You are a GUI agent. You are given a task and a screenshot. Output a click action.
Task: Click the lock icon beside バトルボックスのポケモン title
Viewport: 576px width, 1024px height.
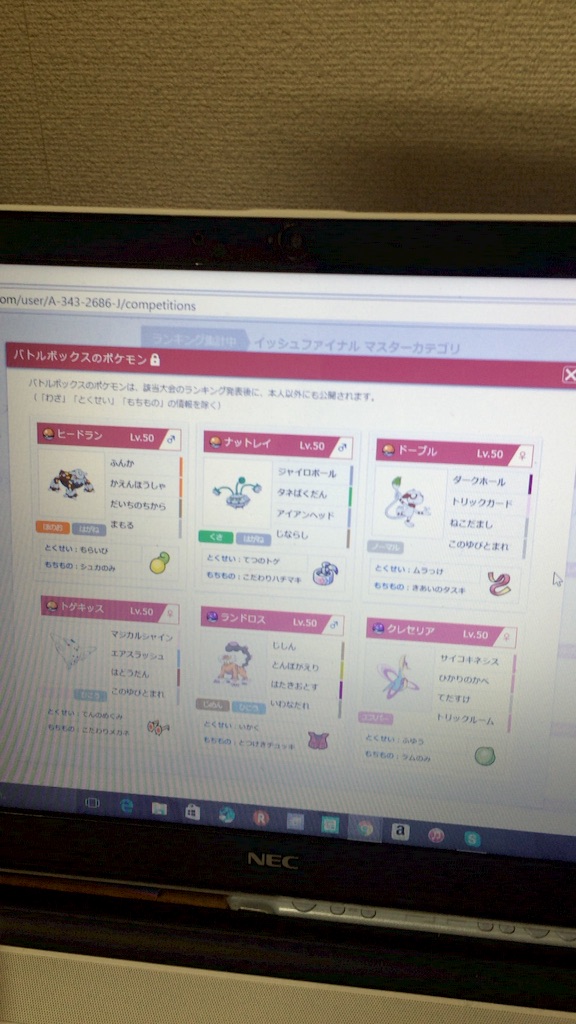(155, 359)
